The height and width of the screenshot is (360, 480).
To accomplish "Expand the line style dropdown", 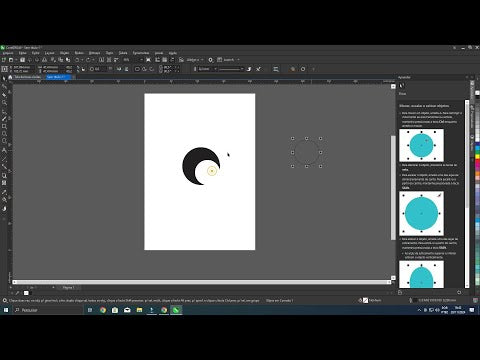I will coord(232,69).
